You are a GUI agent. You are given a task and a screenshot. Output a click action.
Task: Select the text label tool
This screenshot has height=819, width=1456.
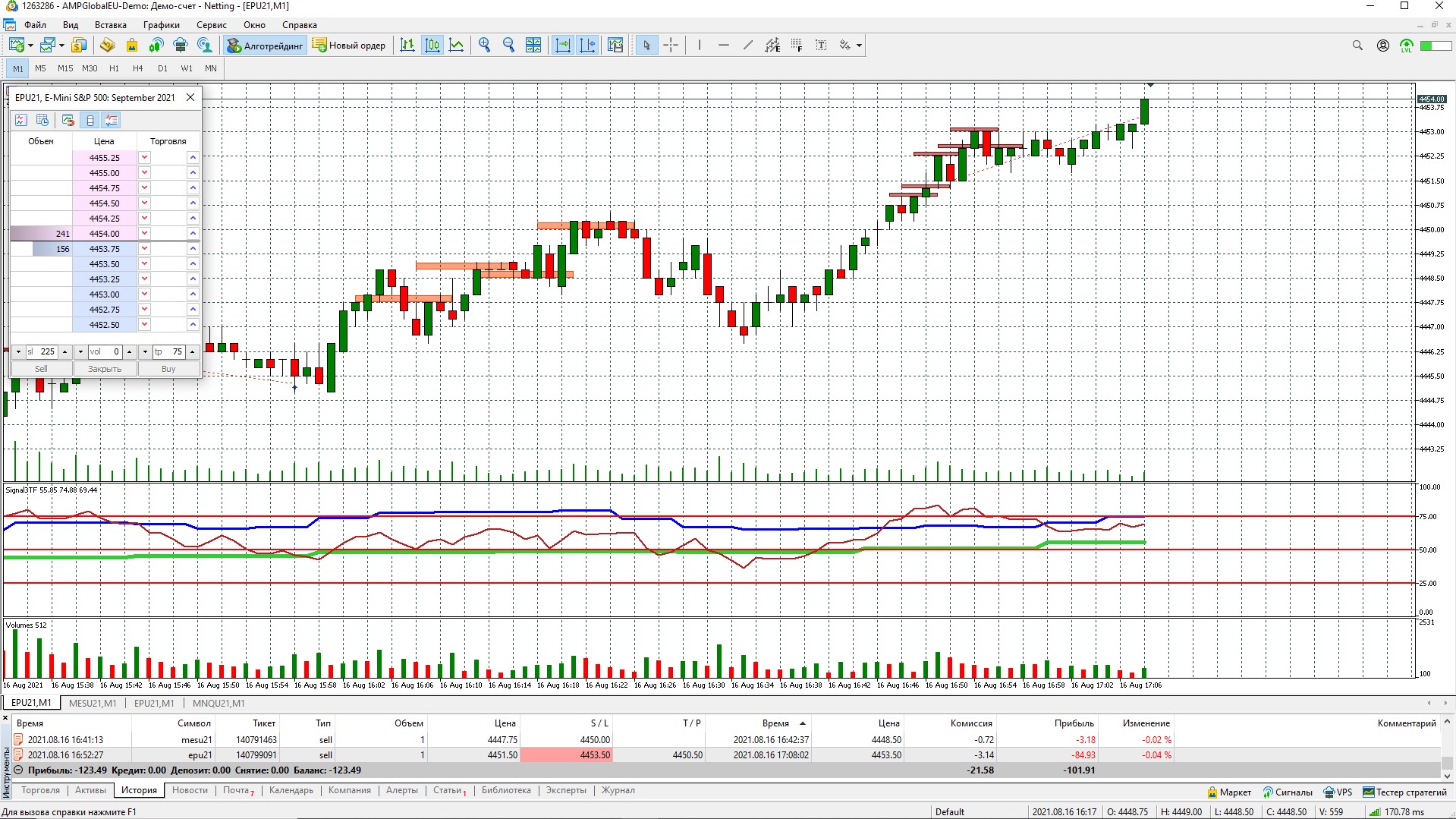pyautogui.click(x=821, y=46)
